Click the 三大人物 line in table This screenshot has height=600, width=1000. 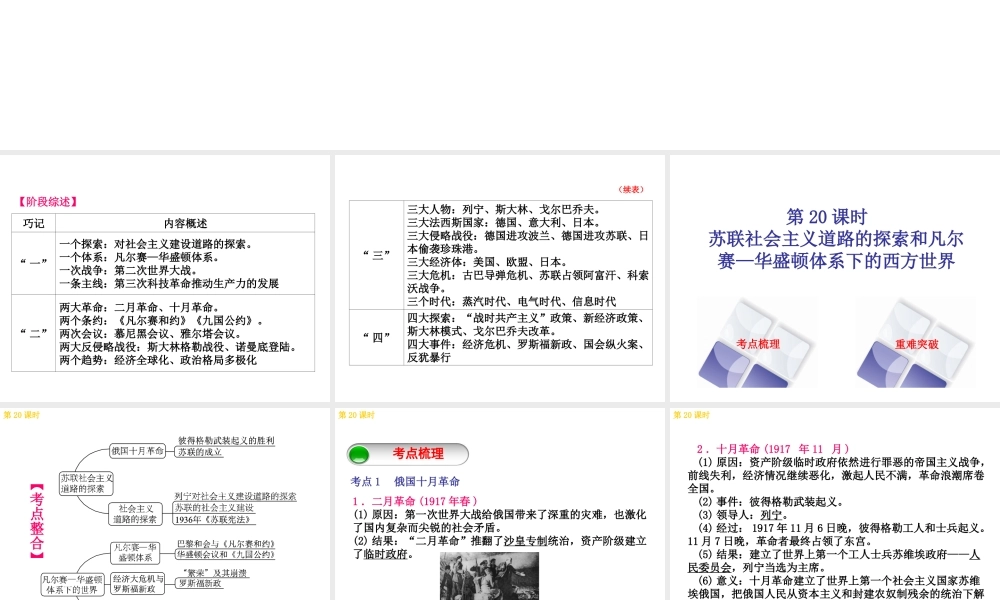(504, 209)
